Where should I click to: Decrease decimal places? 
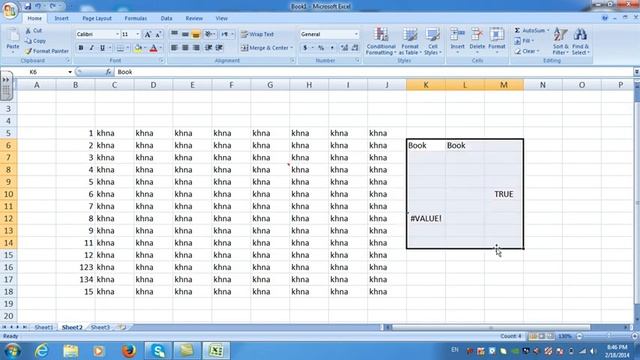[355, 48]
